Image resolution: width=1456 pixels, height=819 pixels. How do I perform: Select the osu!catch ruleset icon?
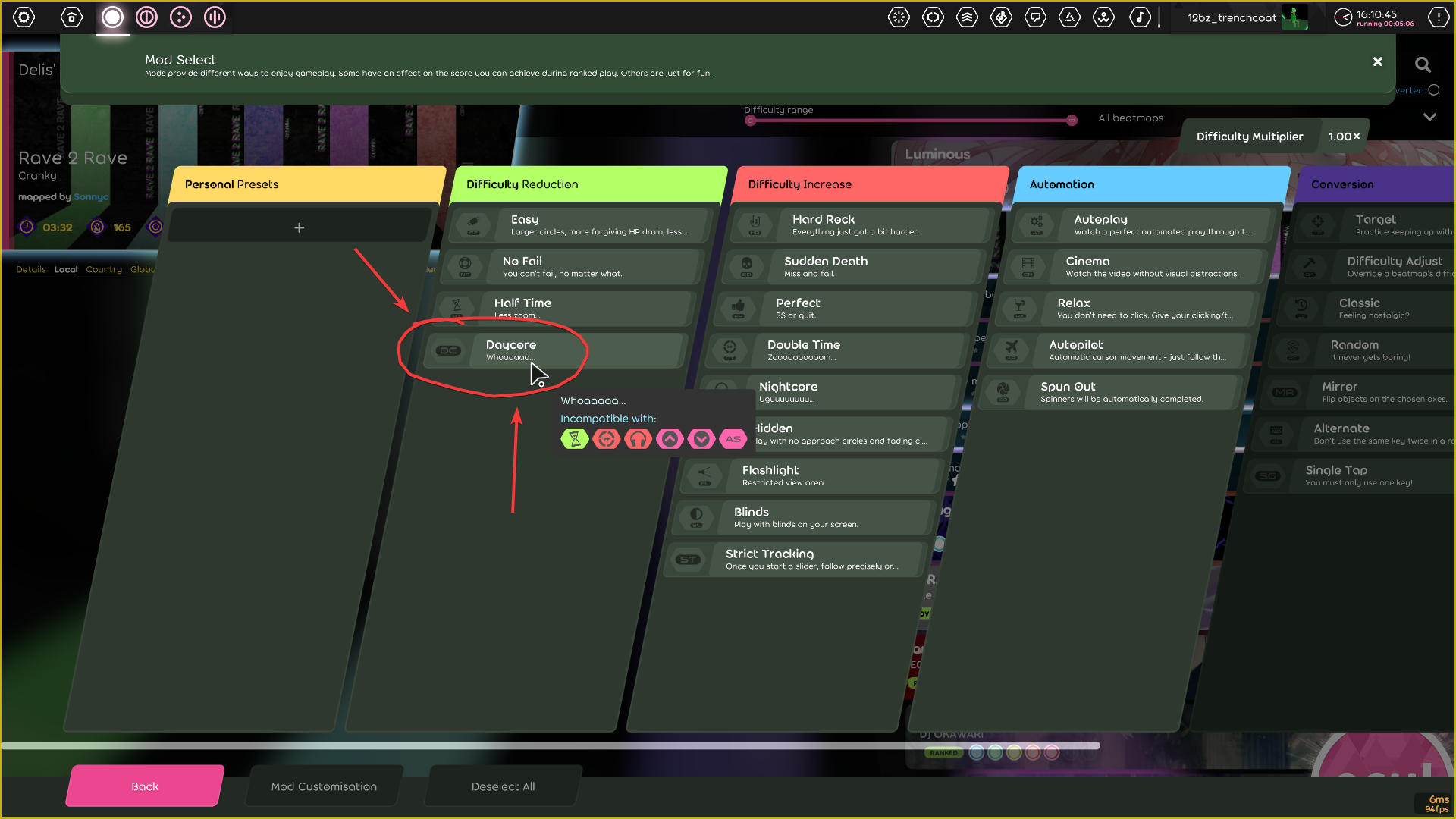(180, 17)
